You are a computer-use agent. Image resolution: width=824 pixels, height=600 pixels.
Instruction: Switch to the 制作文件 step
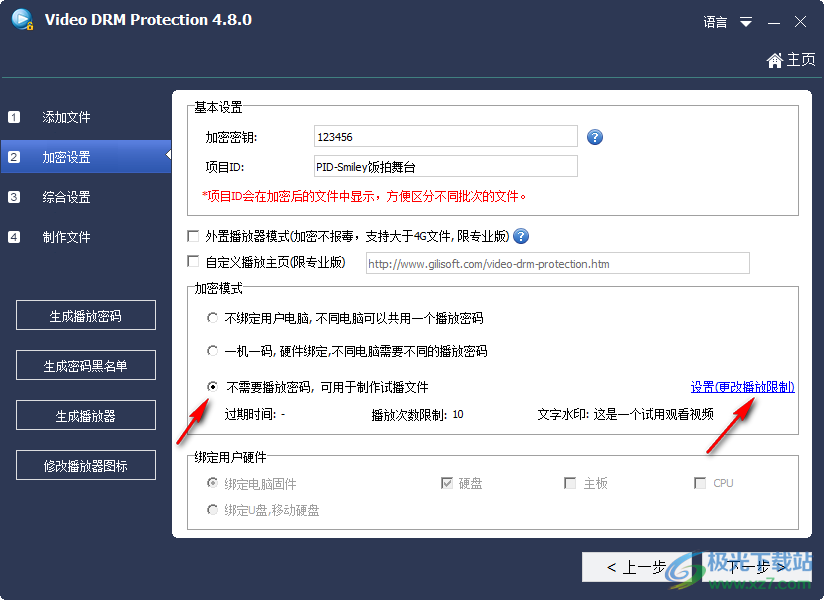(x=66, y=237)
